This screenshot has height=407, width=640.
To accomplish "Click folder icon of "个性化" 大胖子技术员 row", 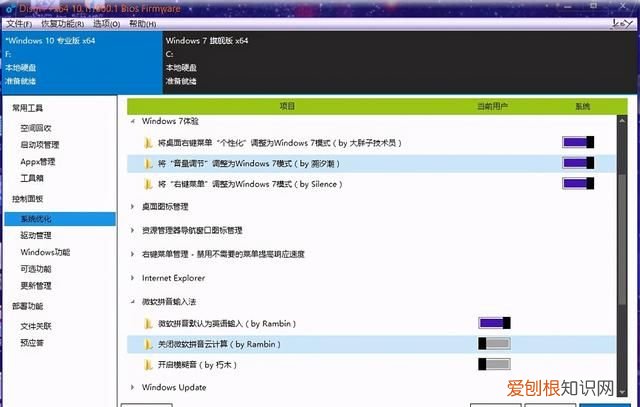I will tap(148, 143).
